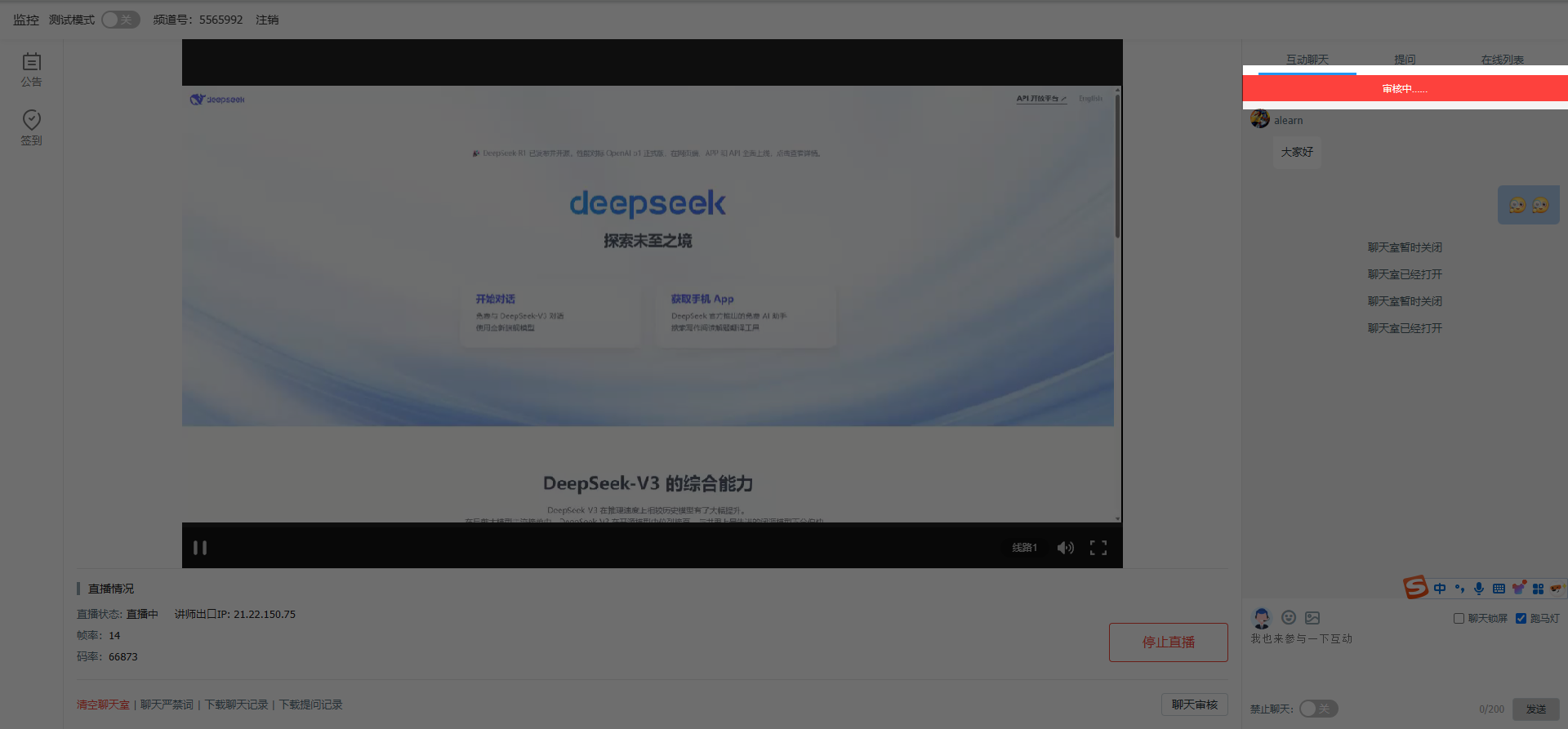The image size is (1568, 729).
Task: Mute the video volume speaker icon
Action: coord(1066,548)
